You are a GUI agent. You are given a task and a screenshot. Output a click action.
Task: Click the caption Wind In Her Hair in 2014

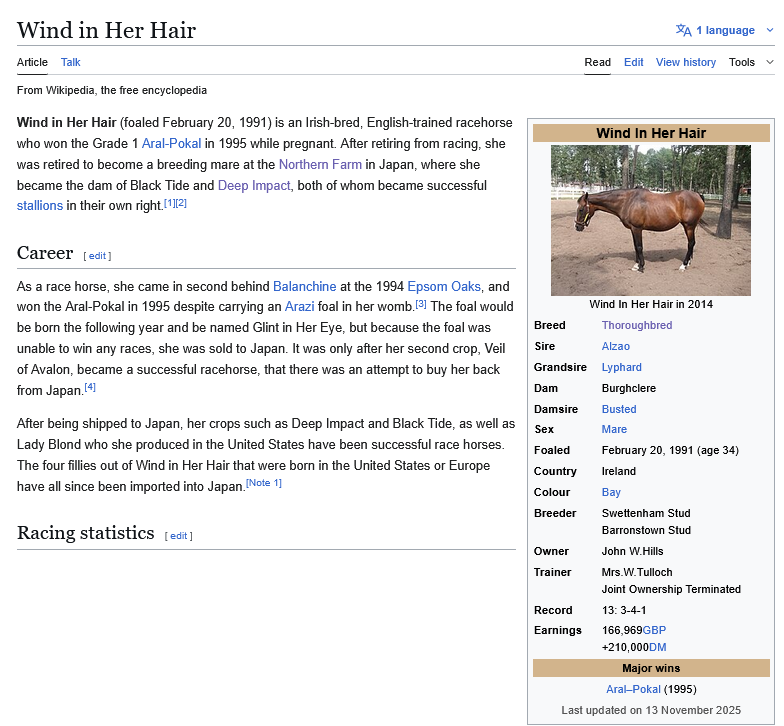pos(651,304)
